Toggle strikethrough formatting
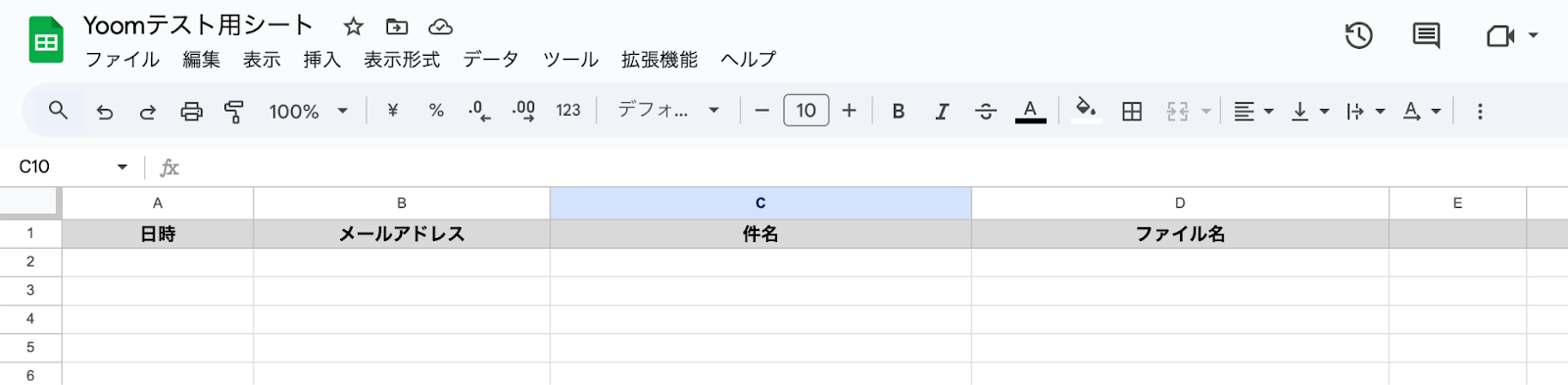 [x=986, y=112]
